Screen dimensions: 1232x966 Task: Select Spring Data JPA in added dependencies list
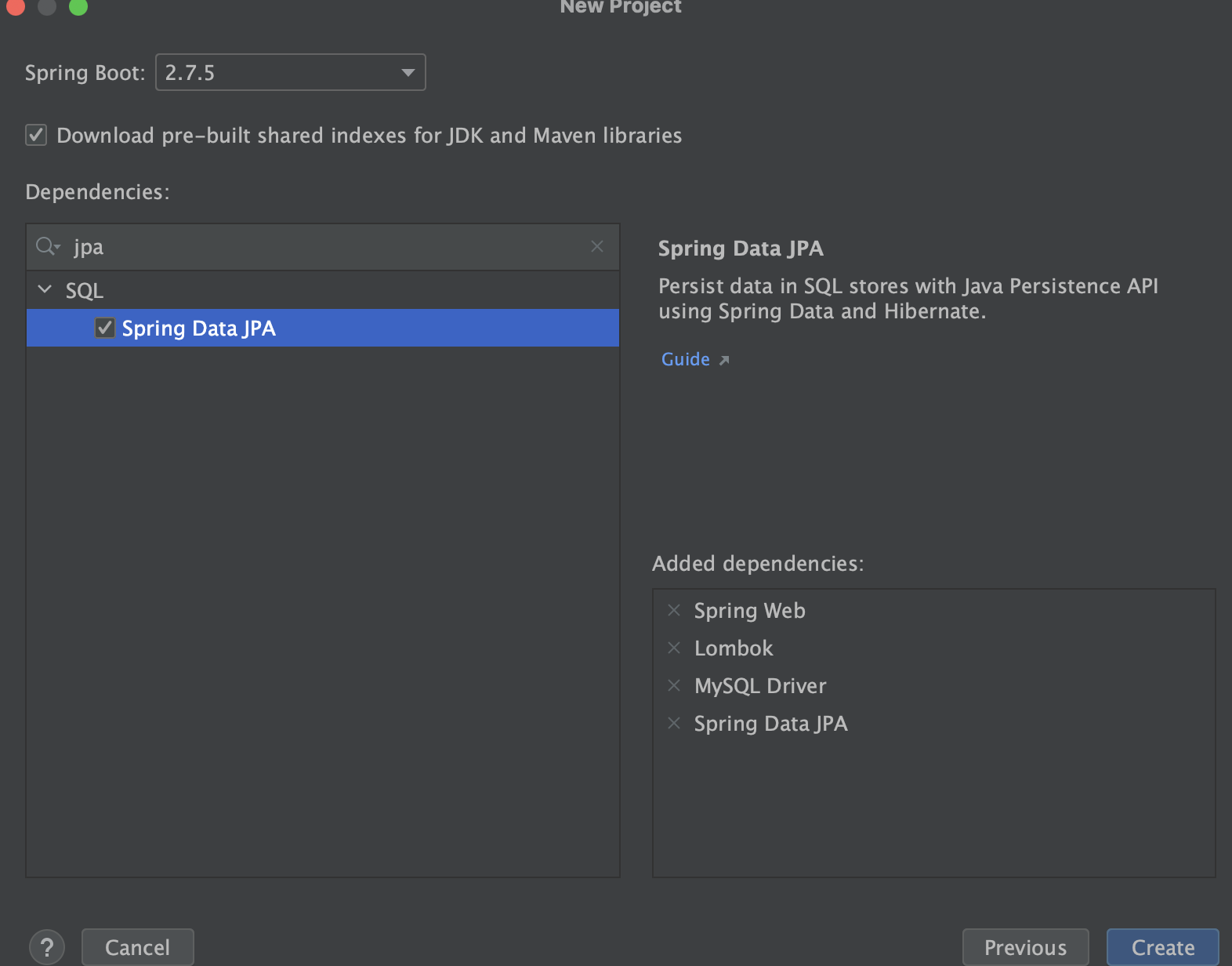tap(771, 724)
